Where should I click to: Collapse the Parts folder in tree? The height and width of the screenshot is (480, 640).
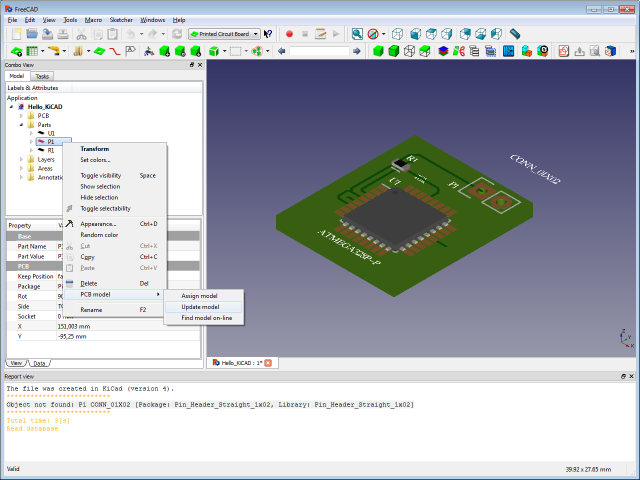pos(21,125)
